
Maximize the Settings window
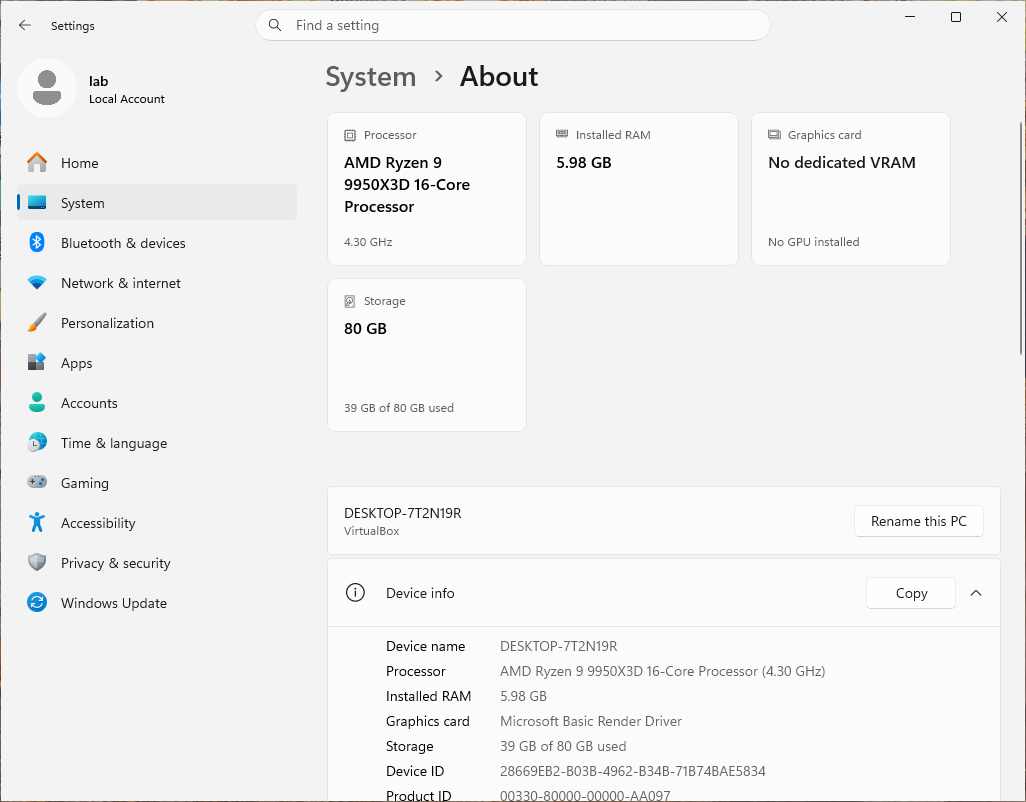(x=955, y=17)
